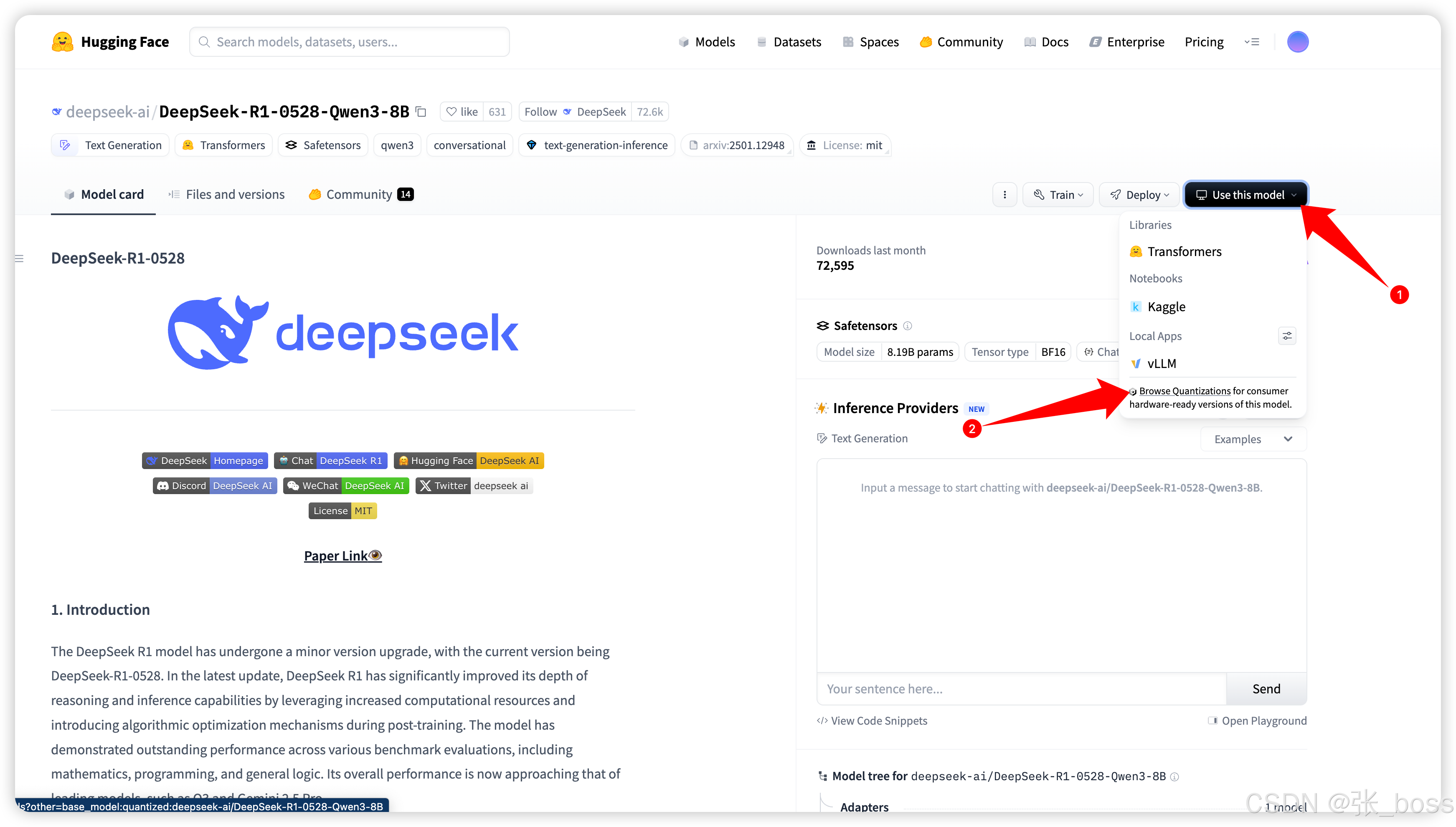Select Transformers from Libraries menu

point(1184,251)
